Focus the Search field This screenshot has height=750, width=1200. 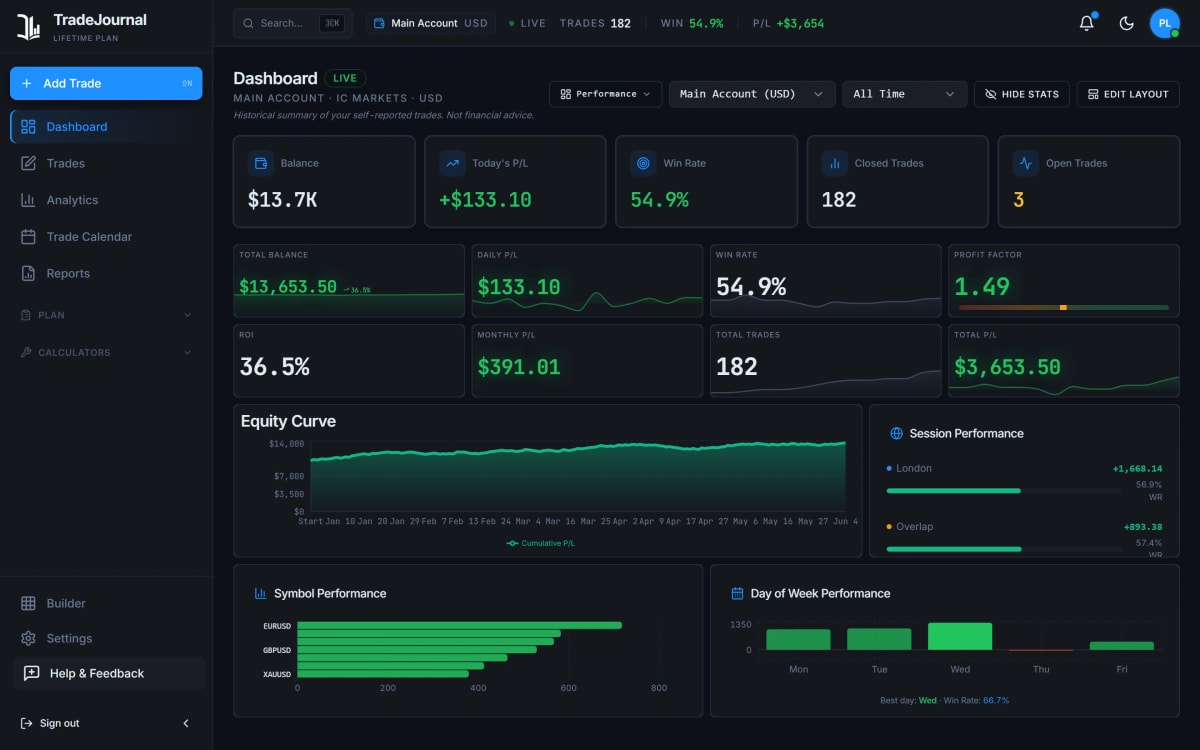[x=293, y=23]
